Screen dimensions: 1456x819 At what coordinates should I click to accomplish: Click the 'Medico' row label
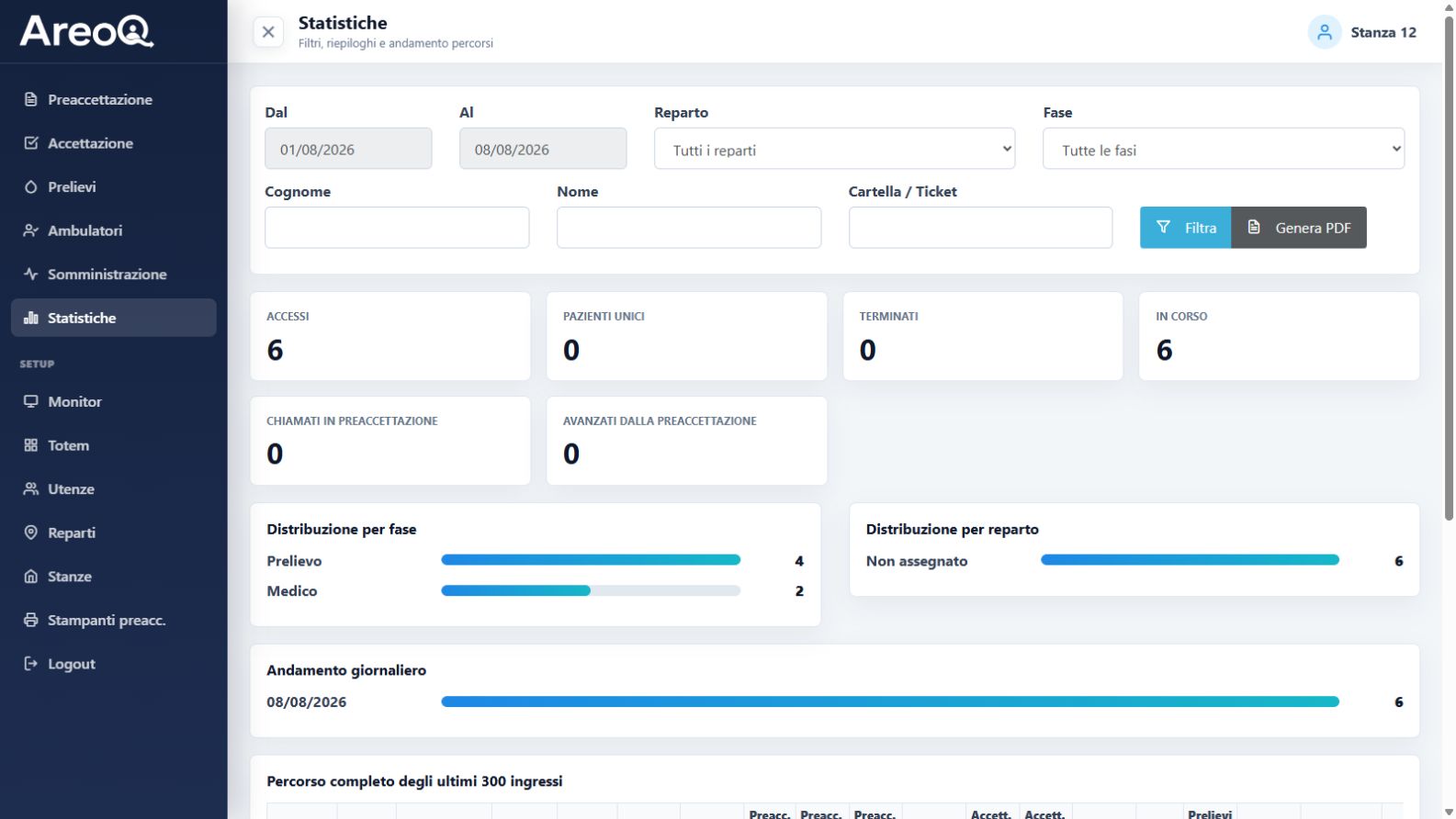click(x=292, y=591)
